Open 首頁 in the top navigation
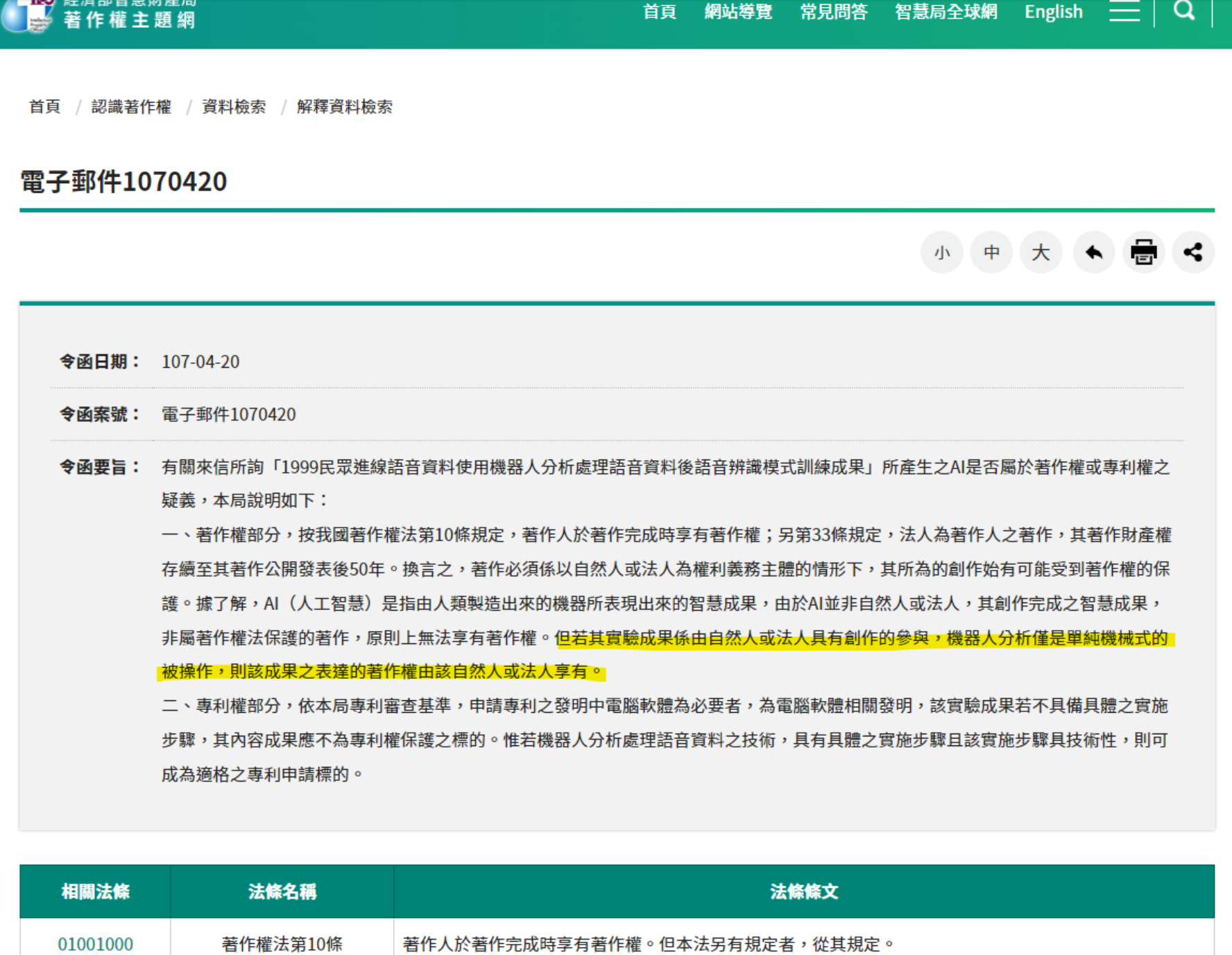Screen dimensions: 1232x955 (659, 12)
